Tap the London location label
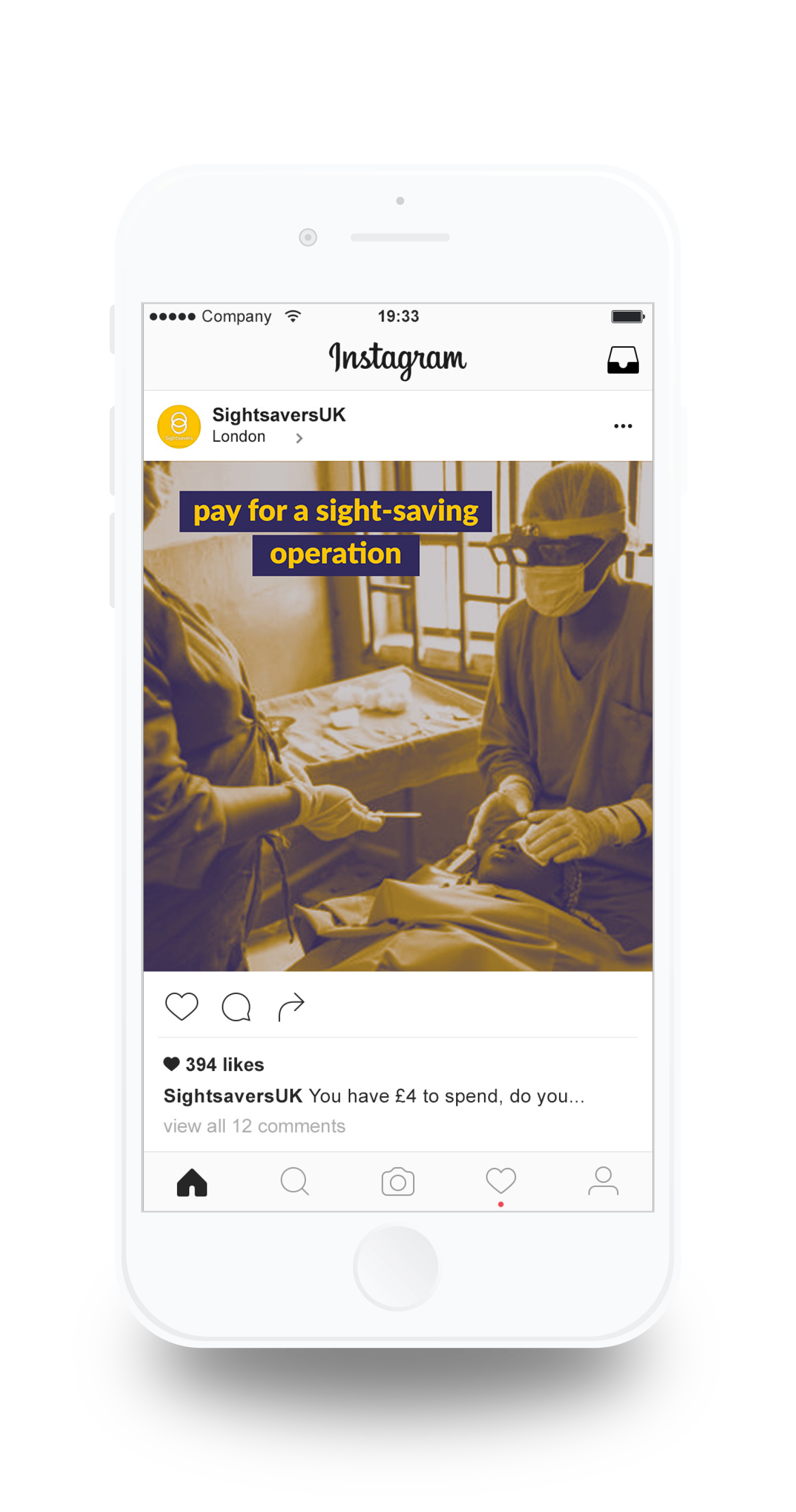The width and height of the screenshot is (796, 1512). (x=238, y=437)
